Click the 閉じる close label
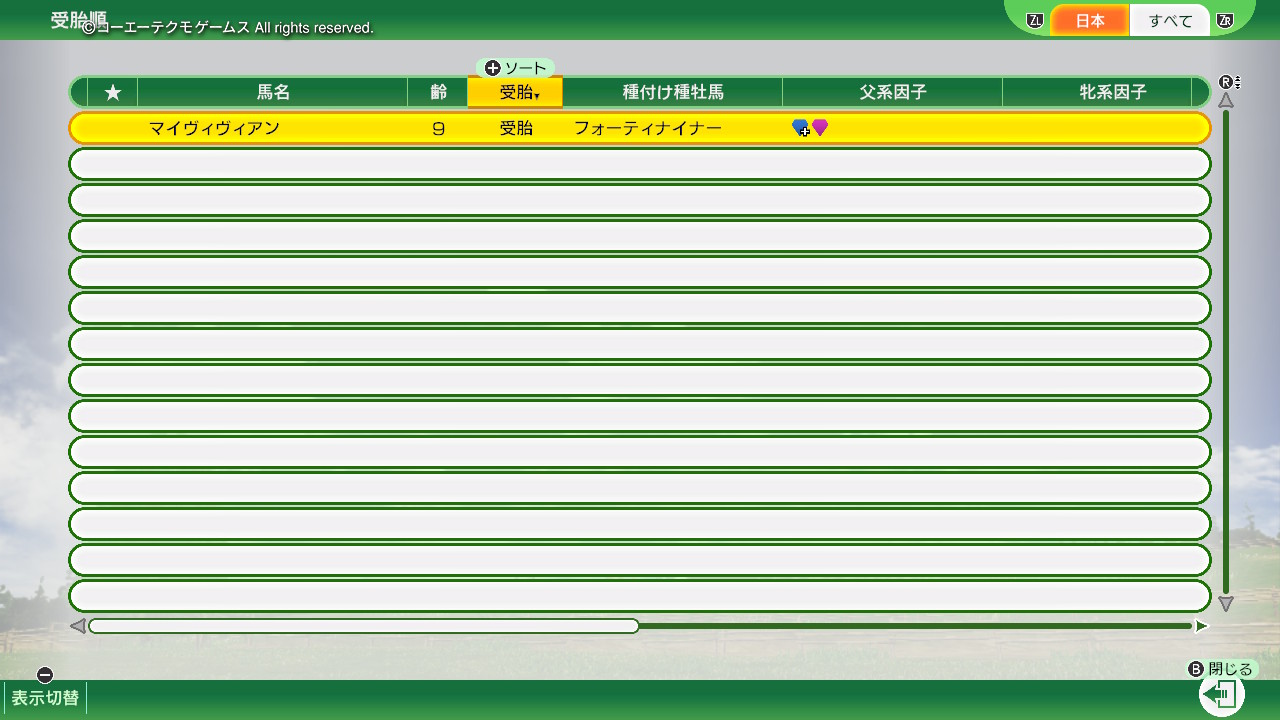The image size is (1280, 720). (x=1229, y=669)
